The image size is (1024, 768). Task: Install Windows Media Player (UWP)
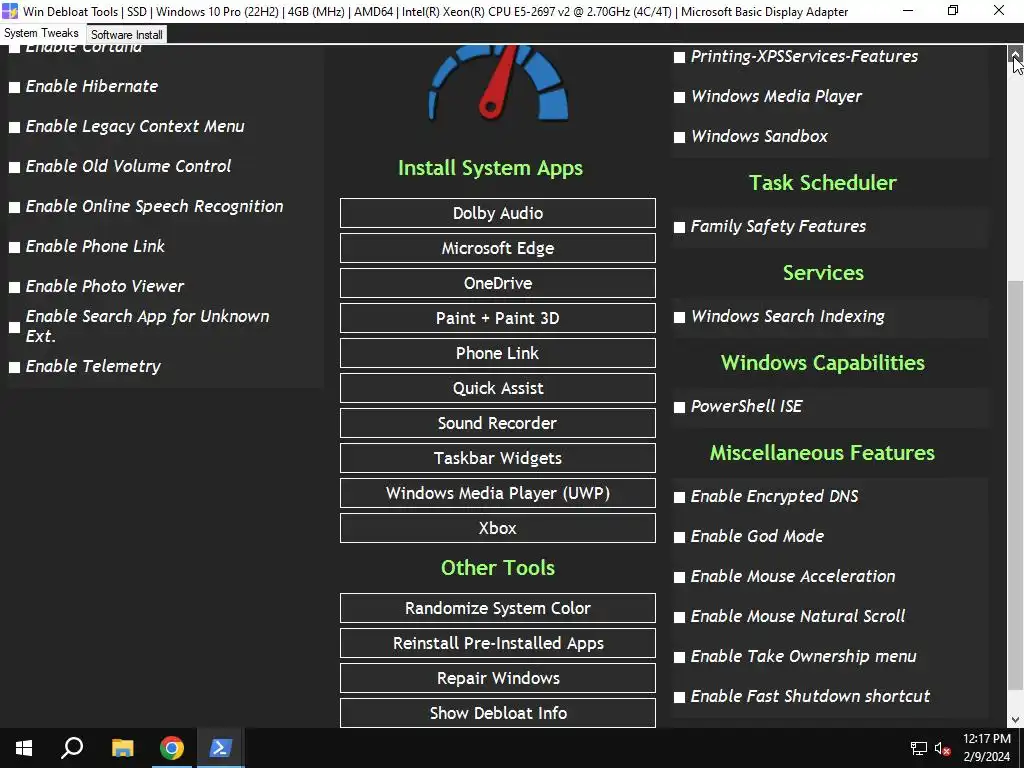pos(498,493)
